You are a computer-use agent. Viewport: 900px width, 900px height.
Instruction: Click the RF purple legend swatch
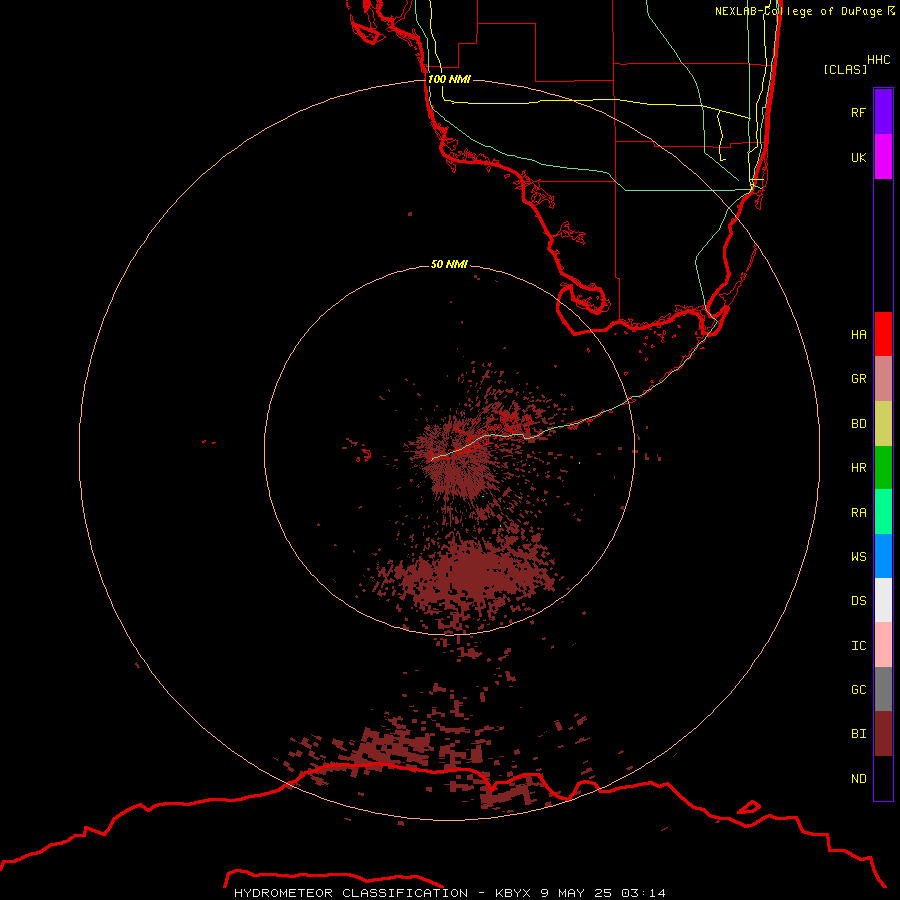[x=883, y=112]
